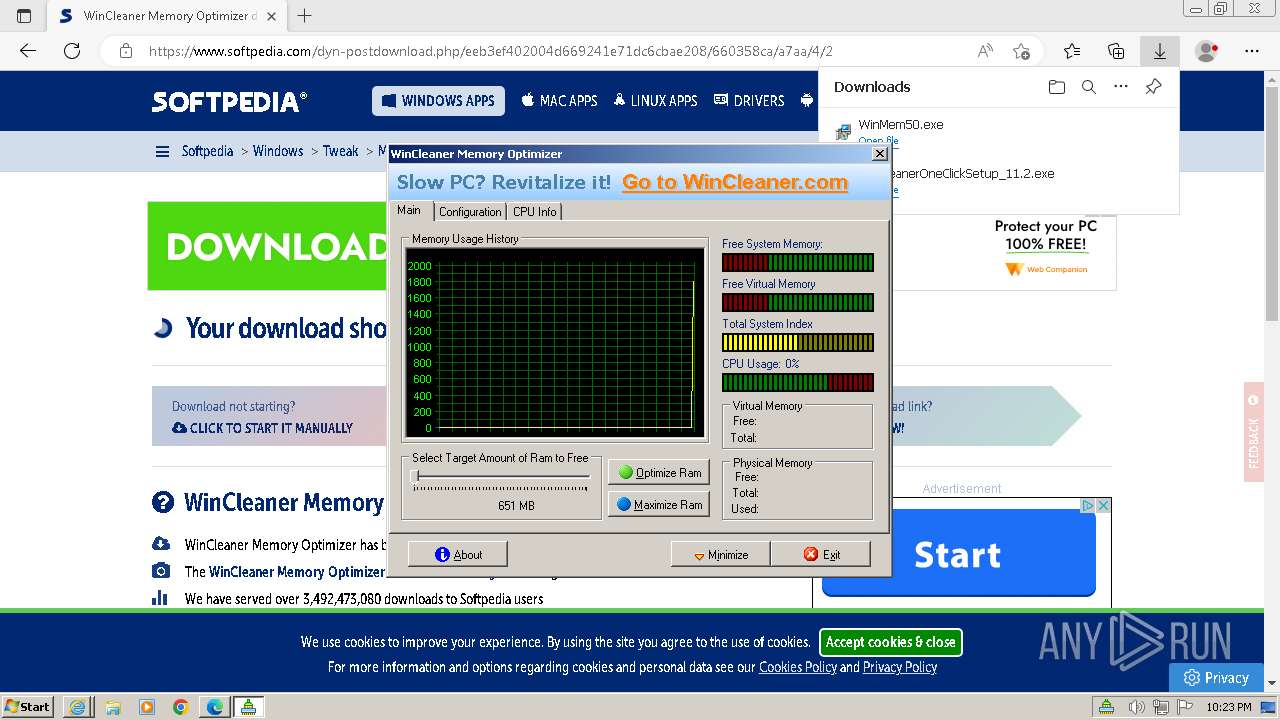Click the Softpedia logo

point(229,101)
